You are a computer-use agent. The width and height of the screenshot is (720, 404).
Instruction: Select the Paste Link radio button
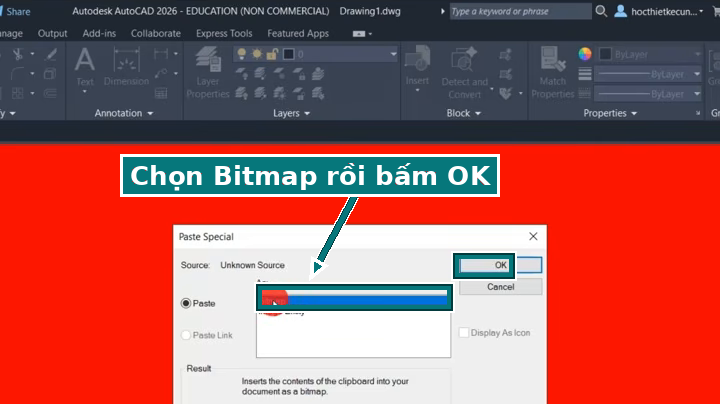click(x=186, y=335)
